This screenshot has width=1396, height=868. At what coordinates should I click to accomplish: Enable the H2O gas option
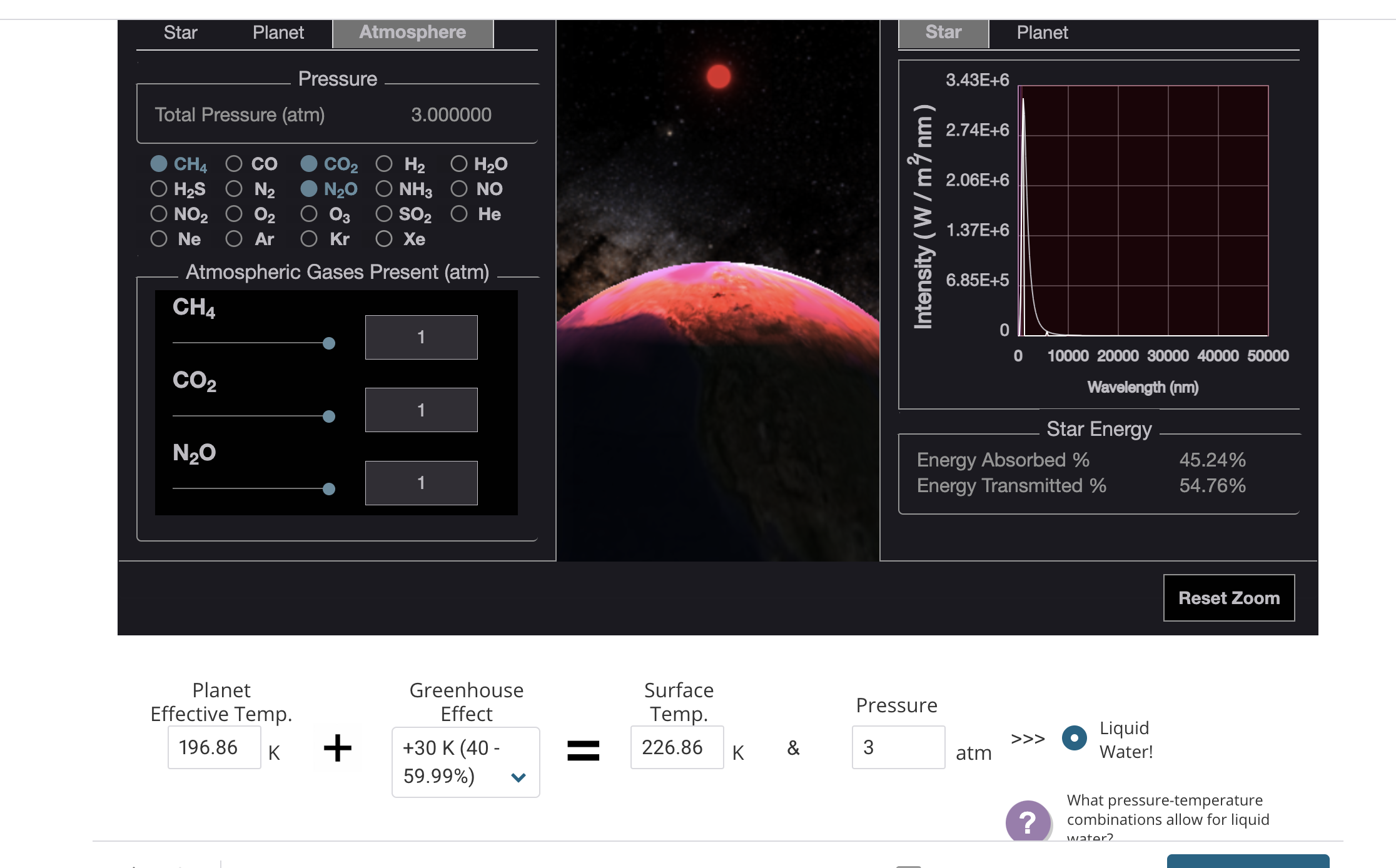[459, 164]
